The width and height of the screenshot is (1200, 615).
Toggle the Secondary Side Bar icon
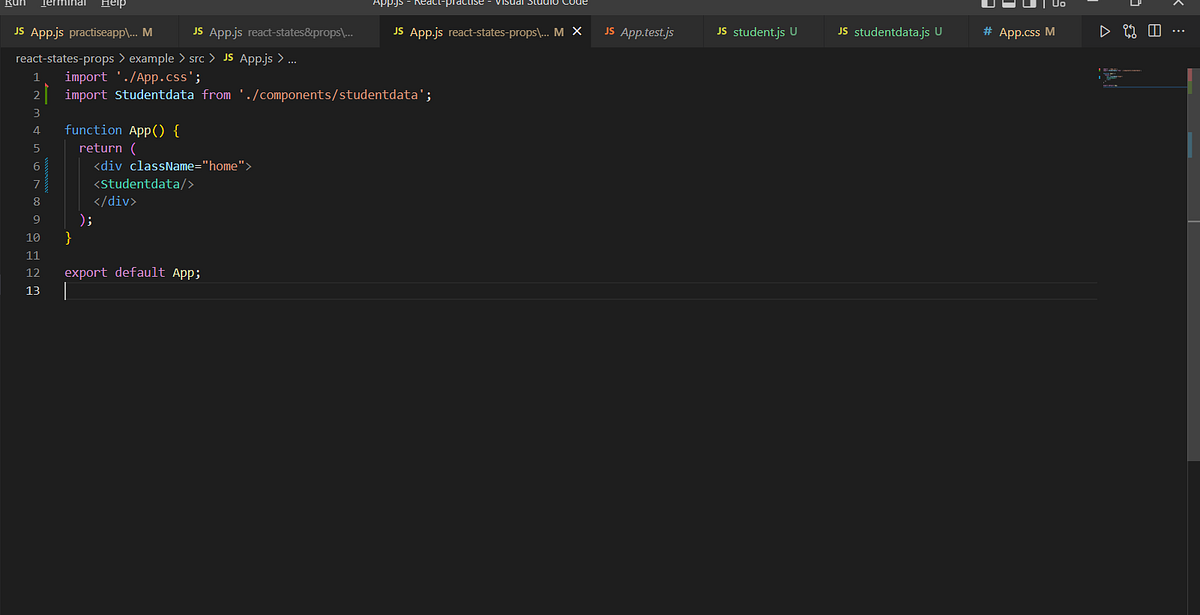pyautogui.click(x=1028, y=3)
